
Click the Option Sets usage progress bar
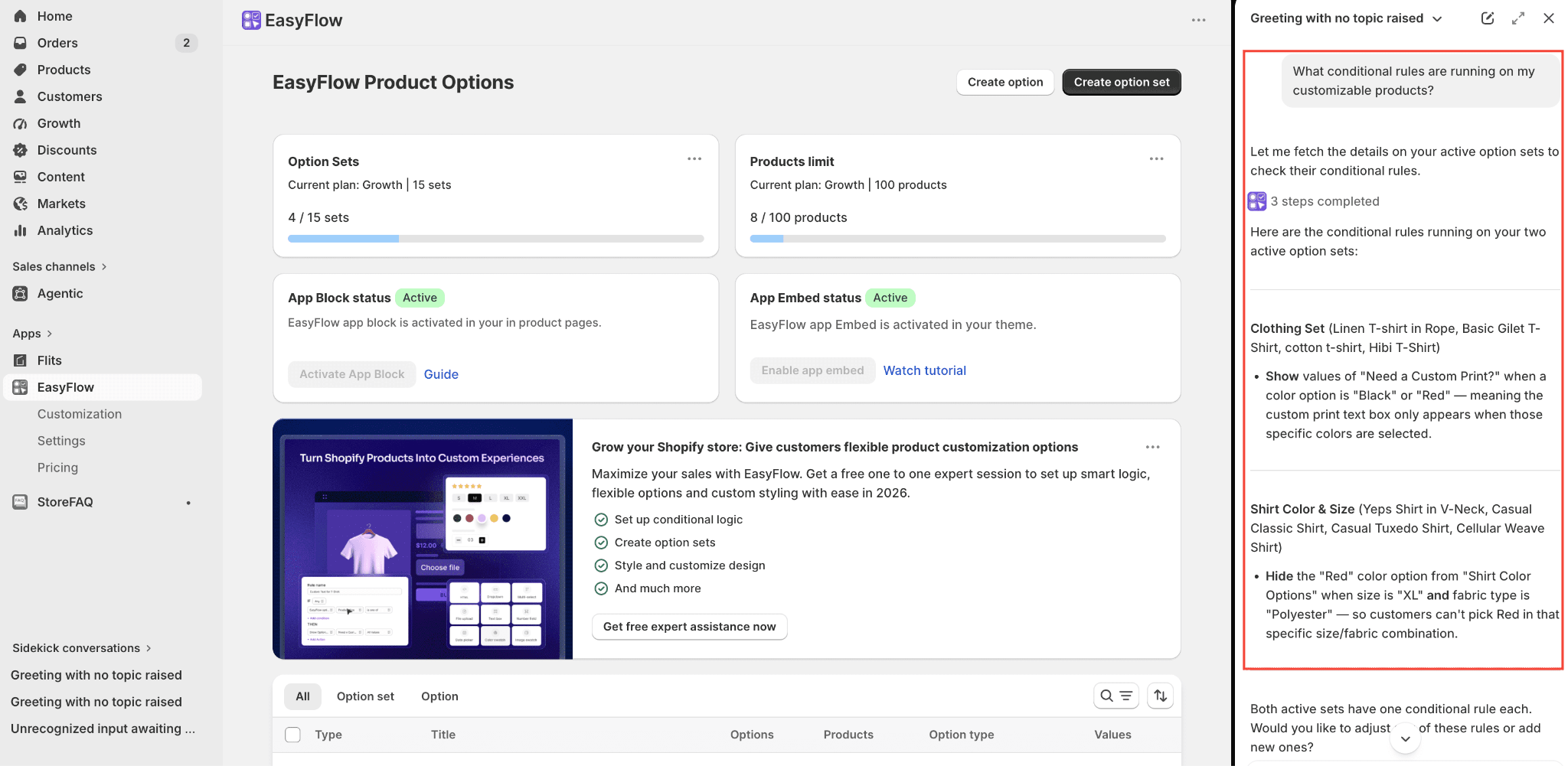click(496, 239)
